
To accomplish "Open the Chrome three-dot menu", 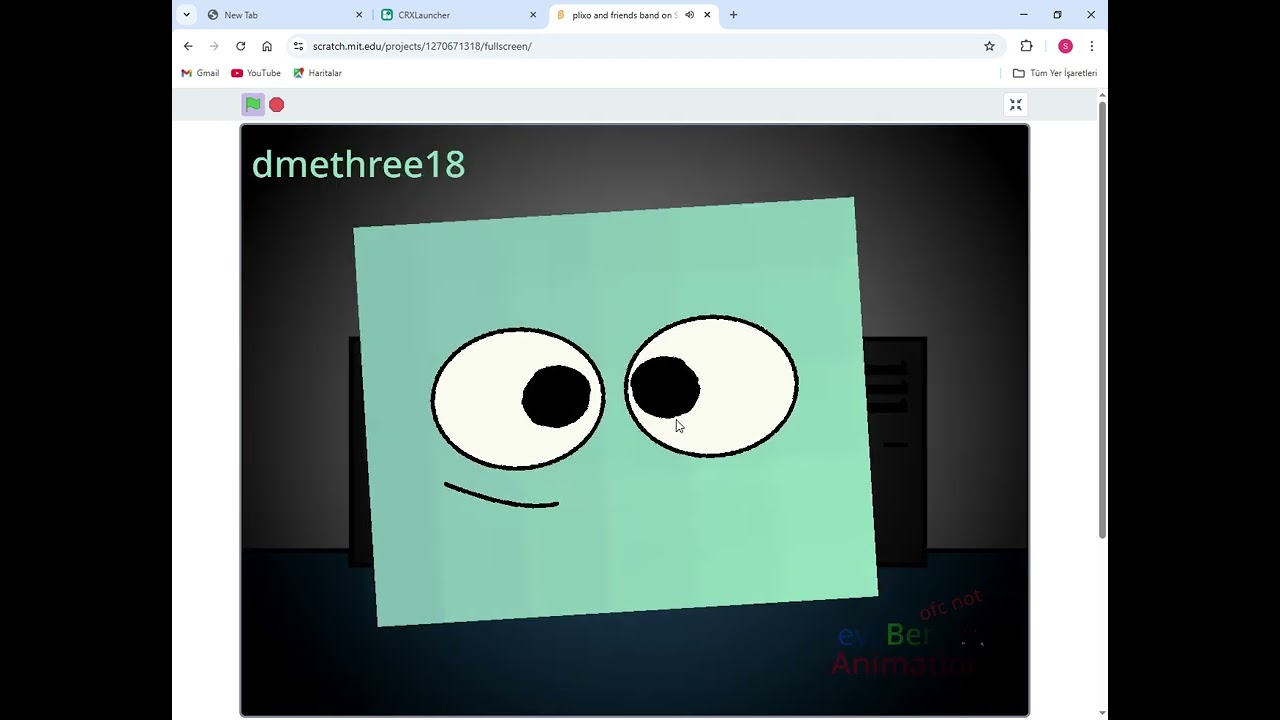I will (1091, 46).
